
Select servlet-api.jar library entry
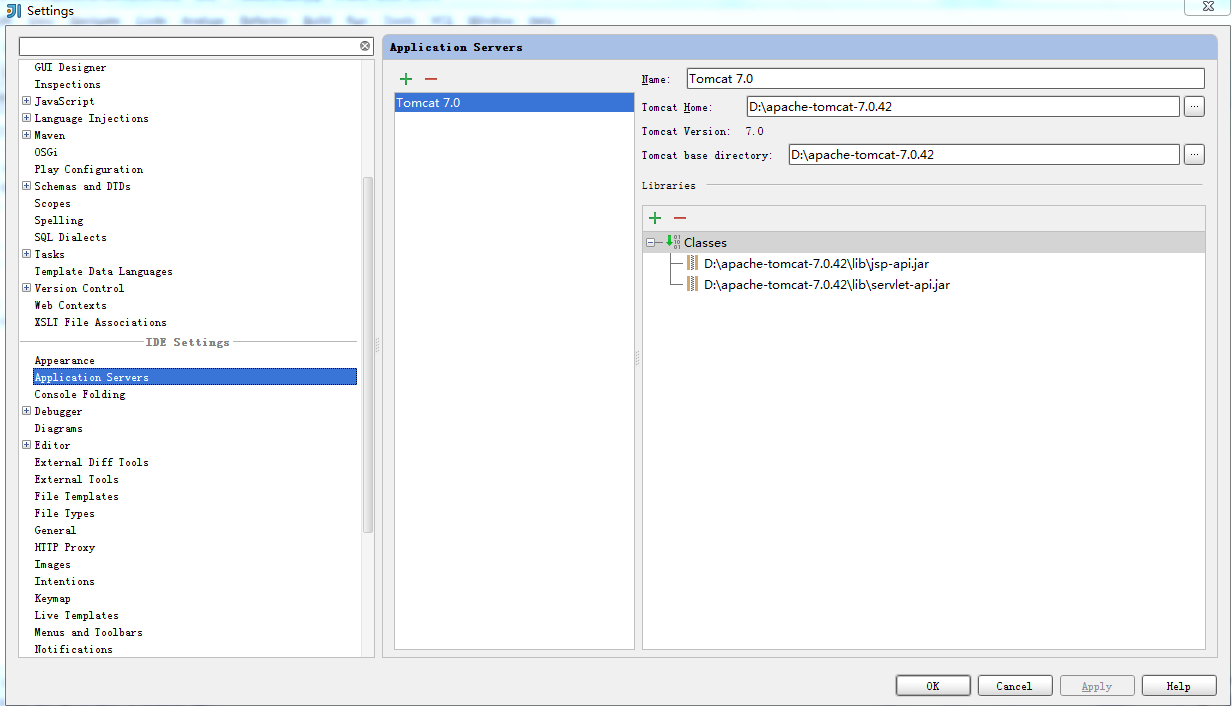click(x=825, y=284)
